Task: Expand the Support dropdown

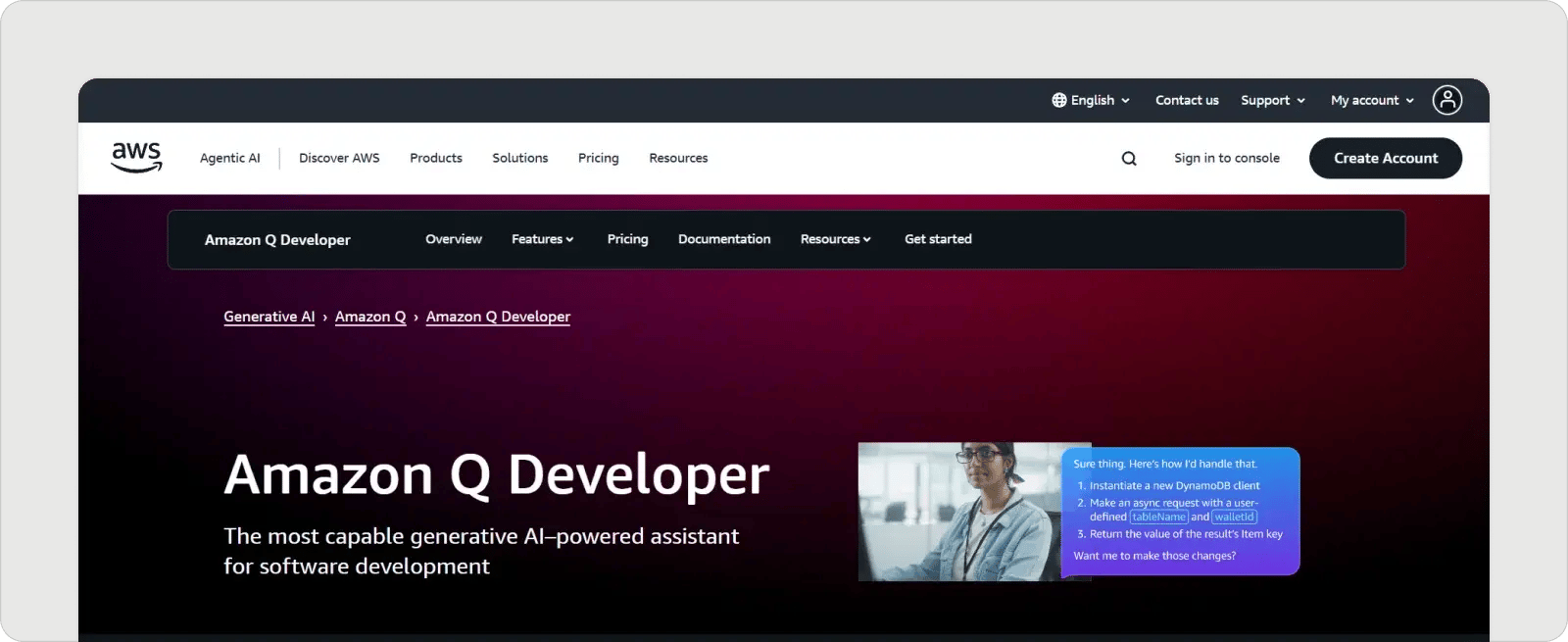Action: [x=1273, y=100]
